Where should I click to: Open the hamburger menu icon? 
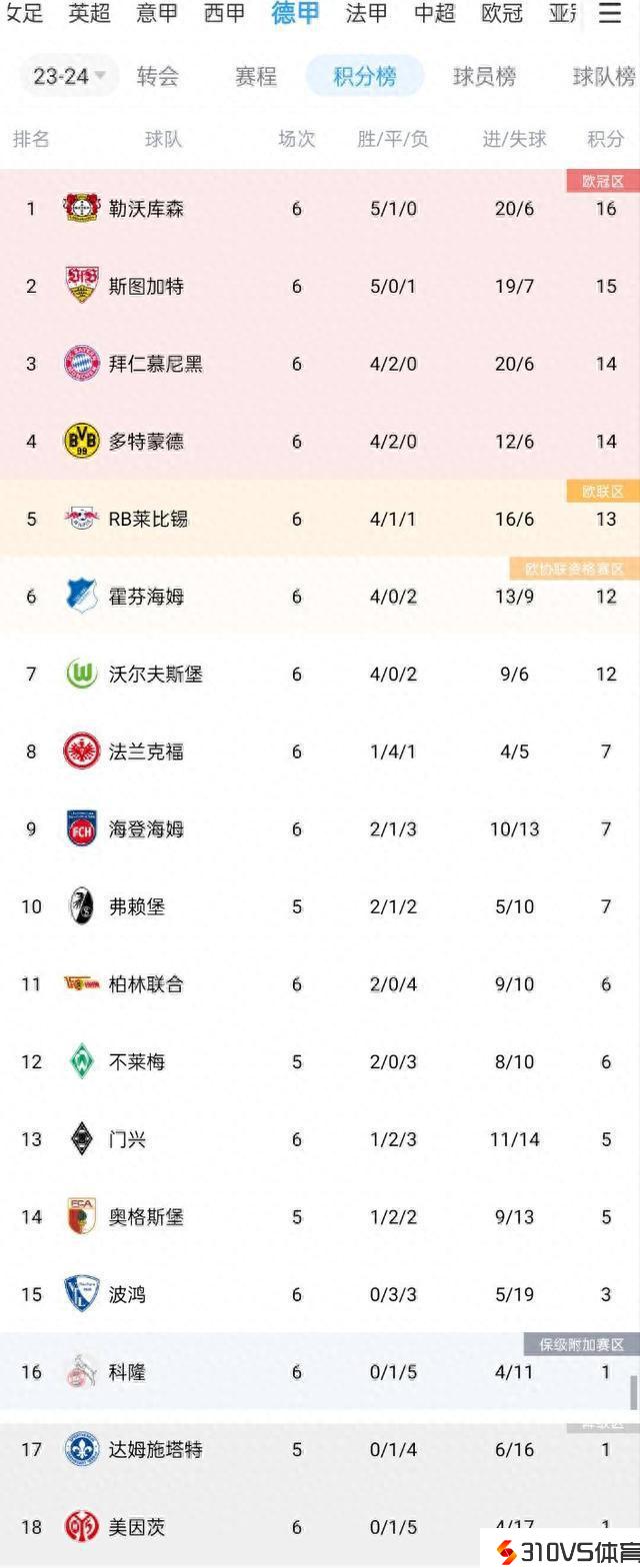609,13
